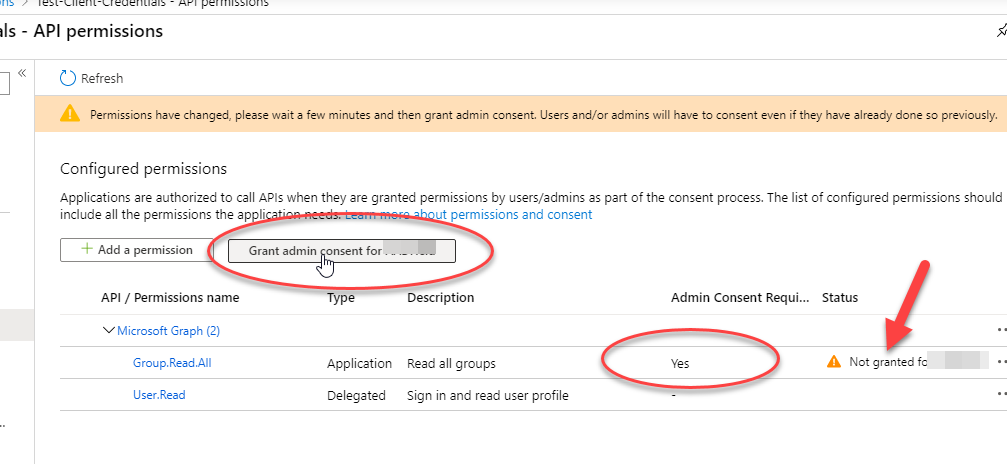The image size is (1007, 464).
Task: Collapse the side menu with double chevron
Action: [22, 73]
